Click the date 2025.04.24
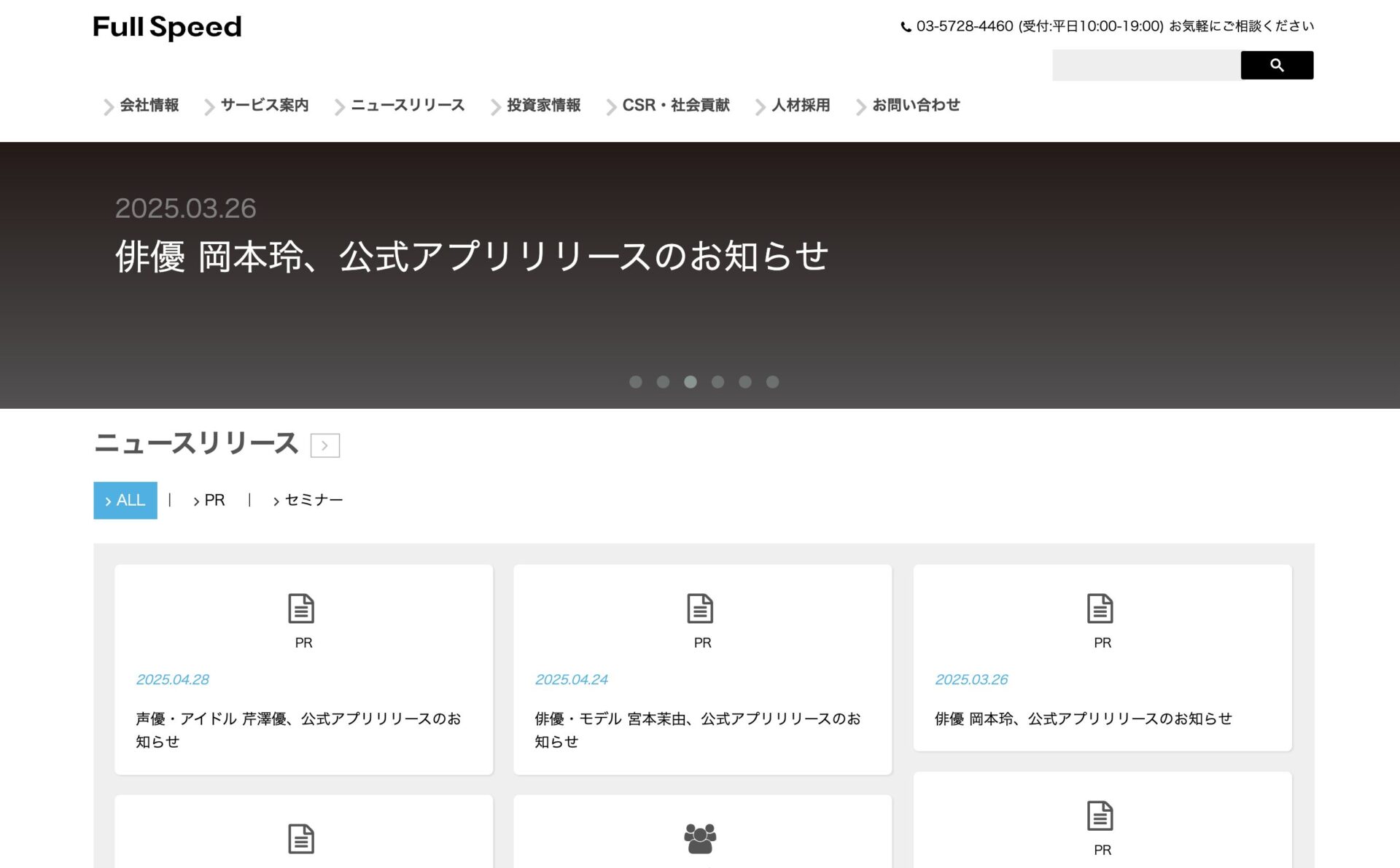Screen dimensions: 1400x868 pos(572,680)
